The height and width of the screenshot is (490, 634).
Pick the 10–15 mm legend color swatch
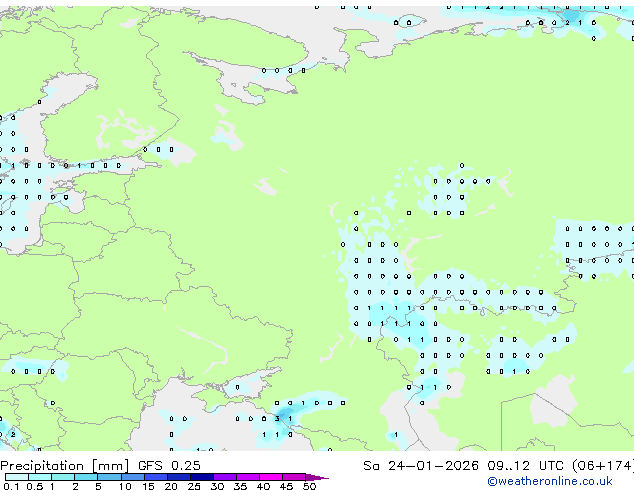click(132, 477)
